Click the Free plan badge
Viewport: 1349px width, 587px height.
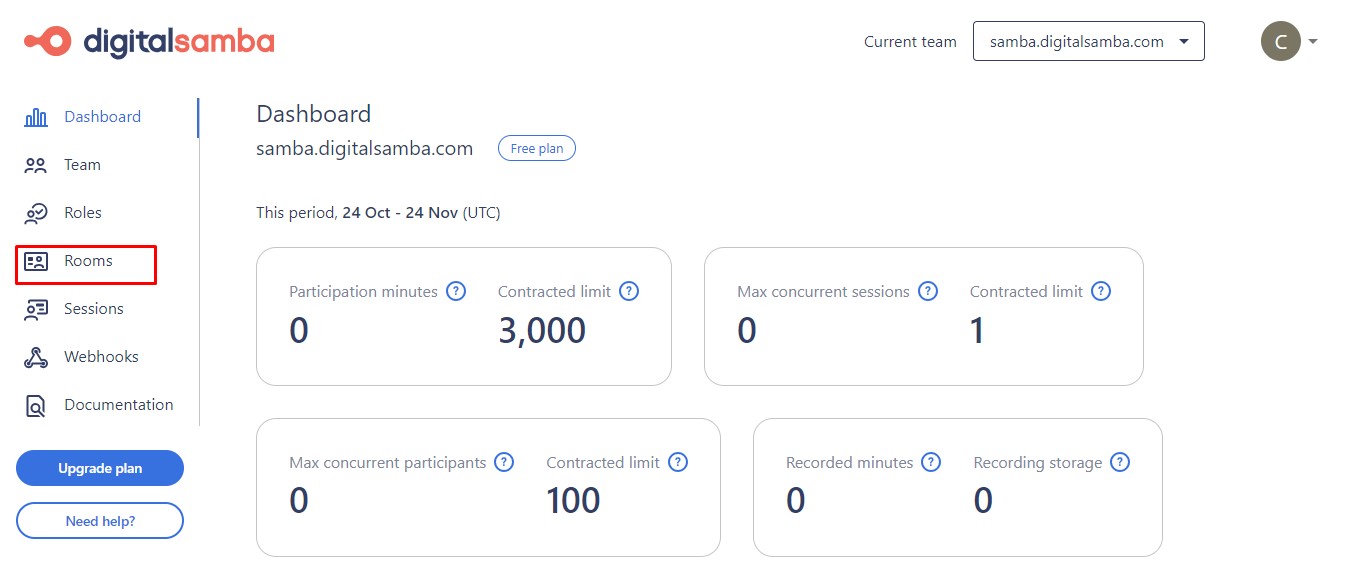537,147
